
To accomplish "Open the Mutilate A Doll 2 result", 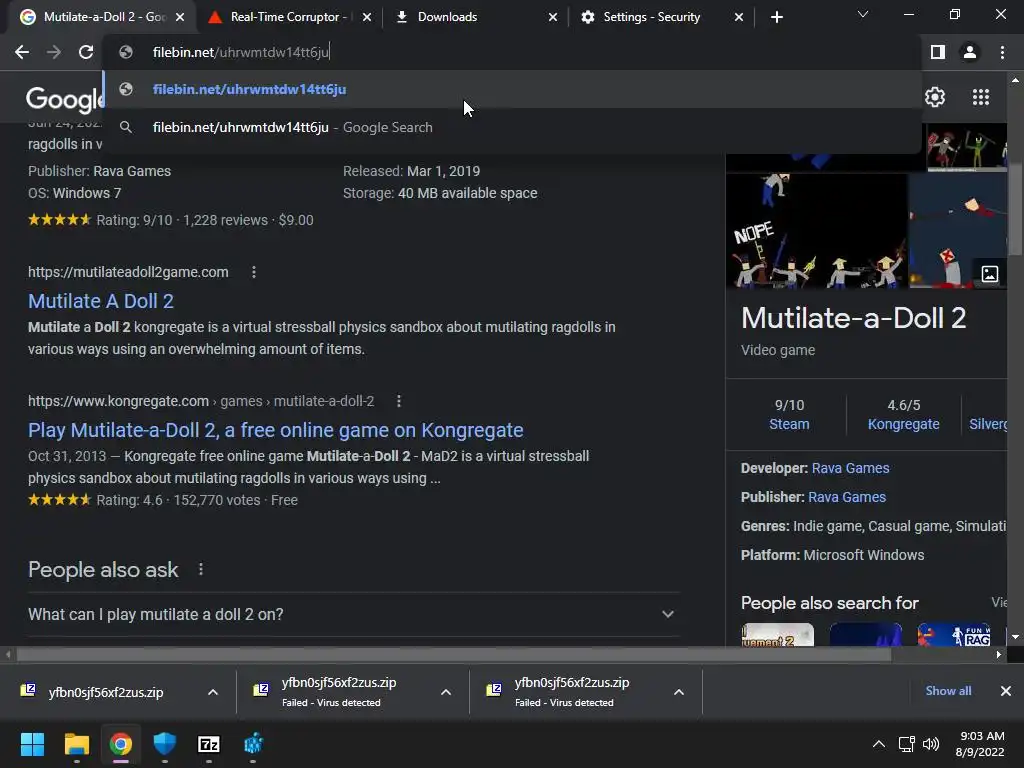I will 101,301.
